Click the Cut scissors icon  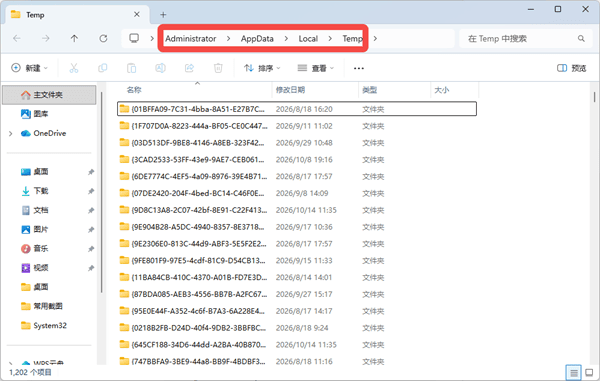74,68
